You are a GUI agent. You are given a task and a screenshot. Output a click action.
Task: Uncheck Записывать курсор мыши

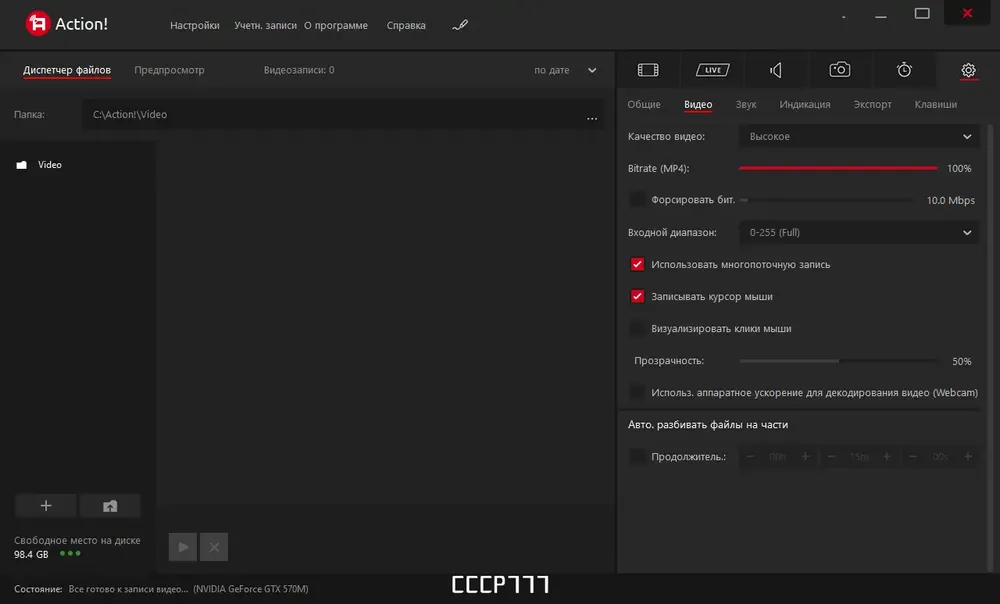(637, 296)
